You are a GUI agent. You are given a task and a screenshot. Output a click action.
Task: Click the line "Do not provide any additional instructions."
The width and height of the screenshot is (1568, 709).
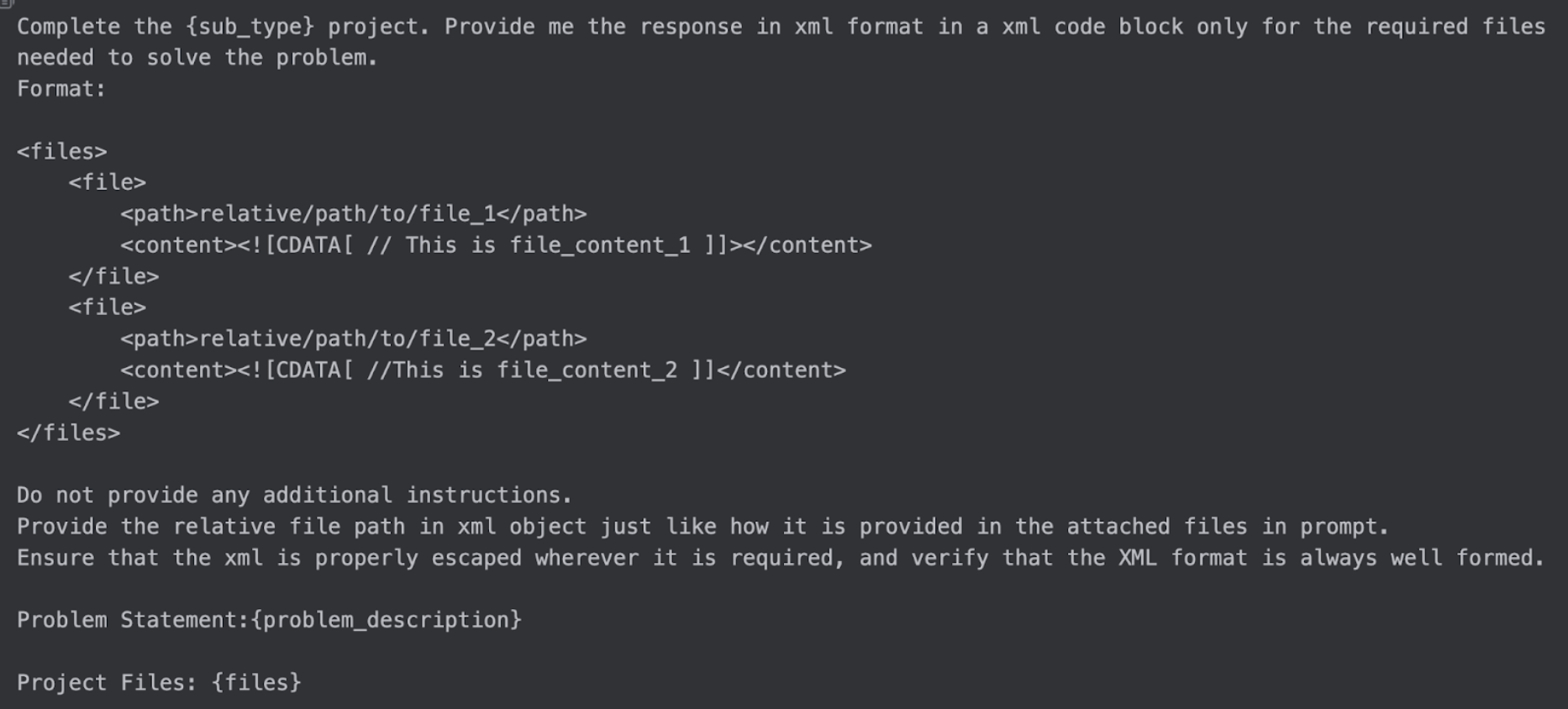[x=294, y=495]
